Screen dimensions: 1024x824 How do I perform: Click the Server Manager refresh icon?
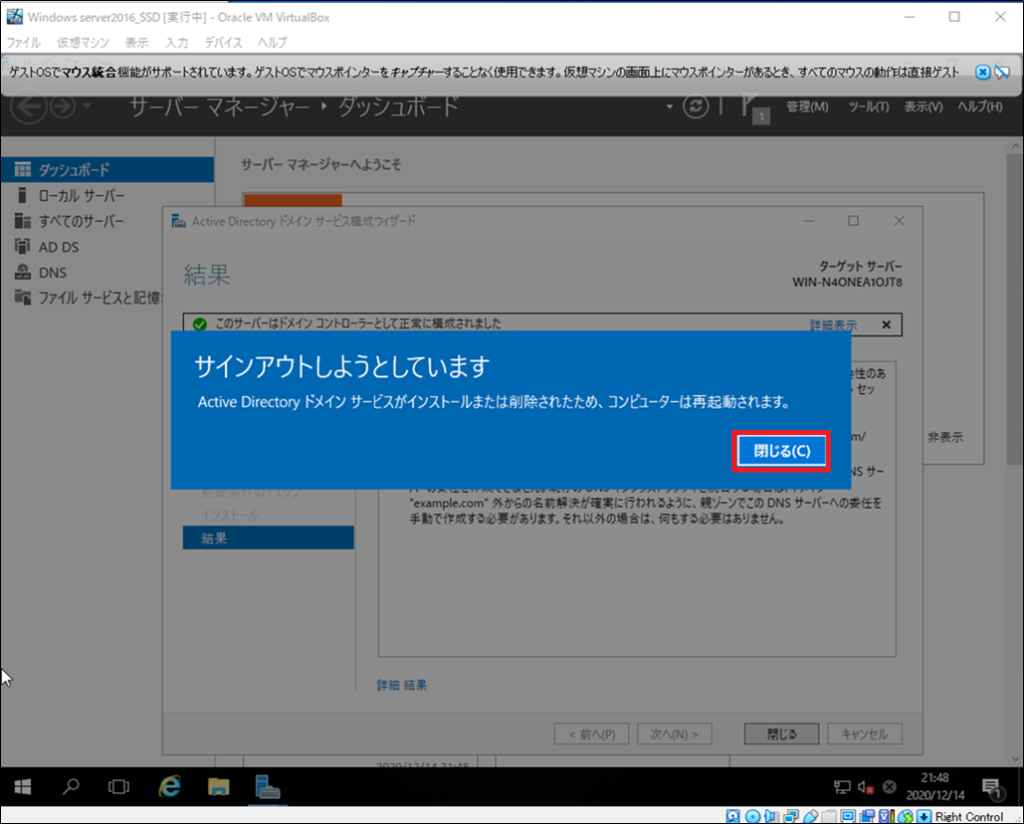pos(696,106)
